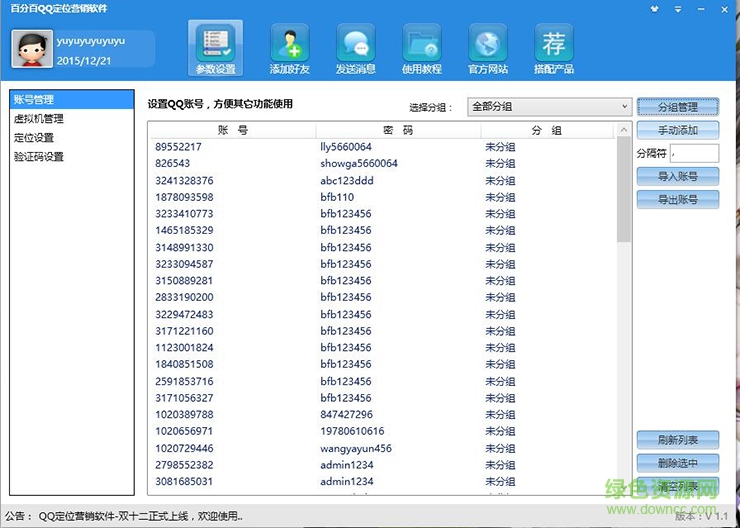Screen dimensions: 740x528
Task: Select 虚拟机管理 in the sidebar
Action: [72, 118]
